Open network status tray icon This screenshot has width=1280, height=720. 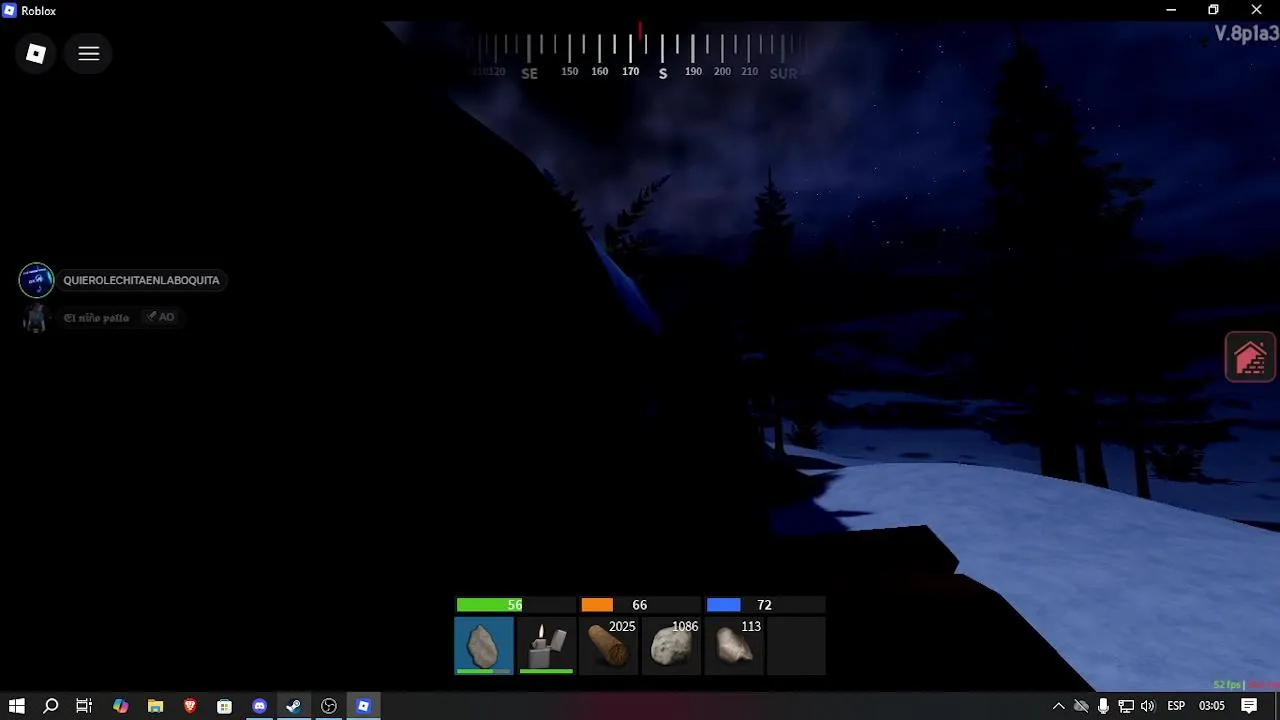pos(1125,706)
